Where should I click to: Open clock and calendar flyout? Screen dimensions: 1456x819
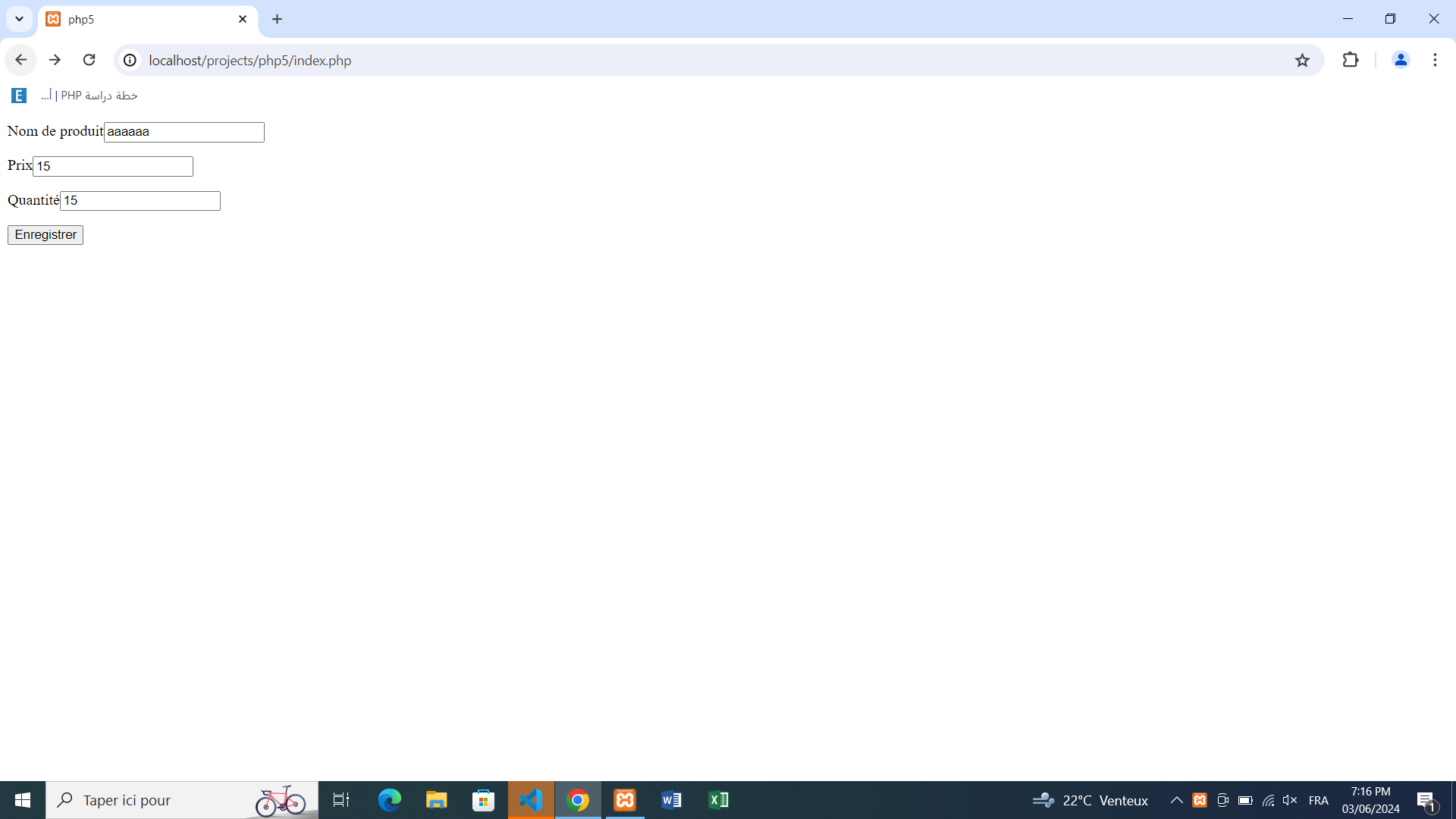tap(1371, 800)
